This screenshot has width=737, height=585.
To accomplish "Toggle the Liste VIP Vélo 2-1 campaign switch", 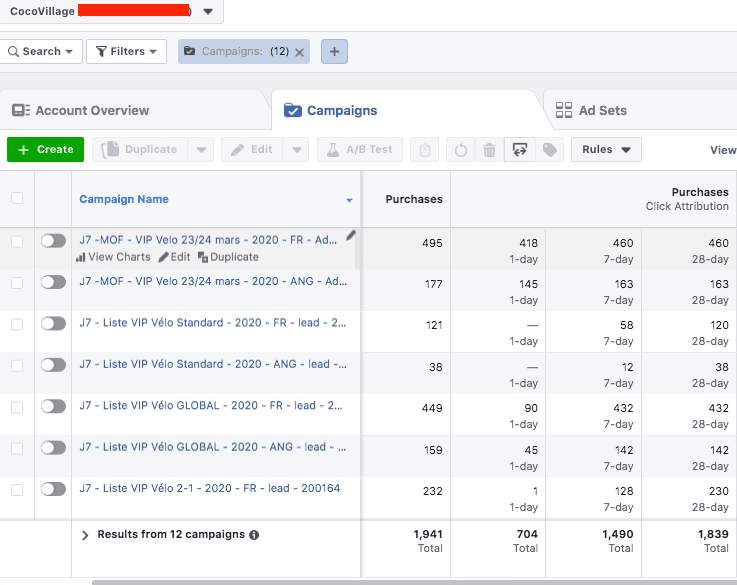I will [53, 489].
